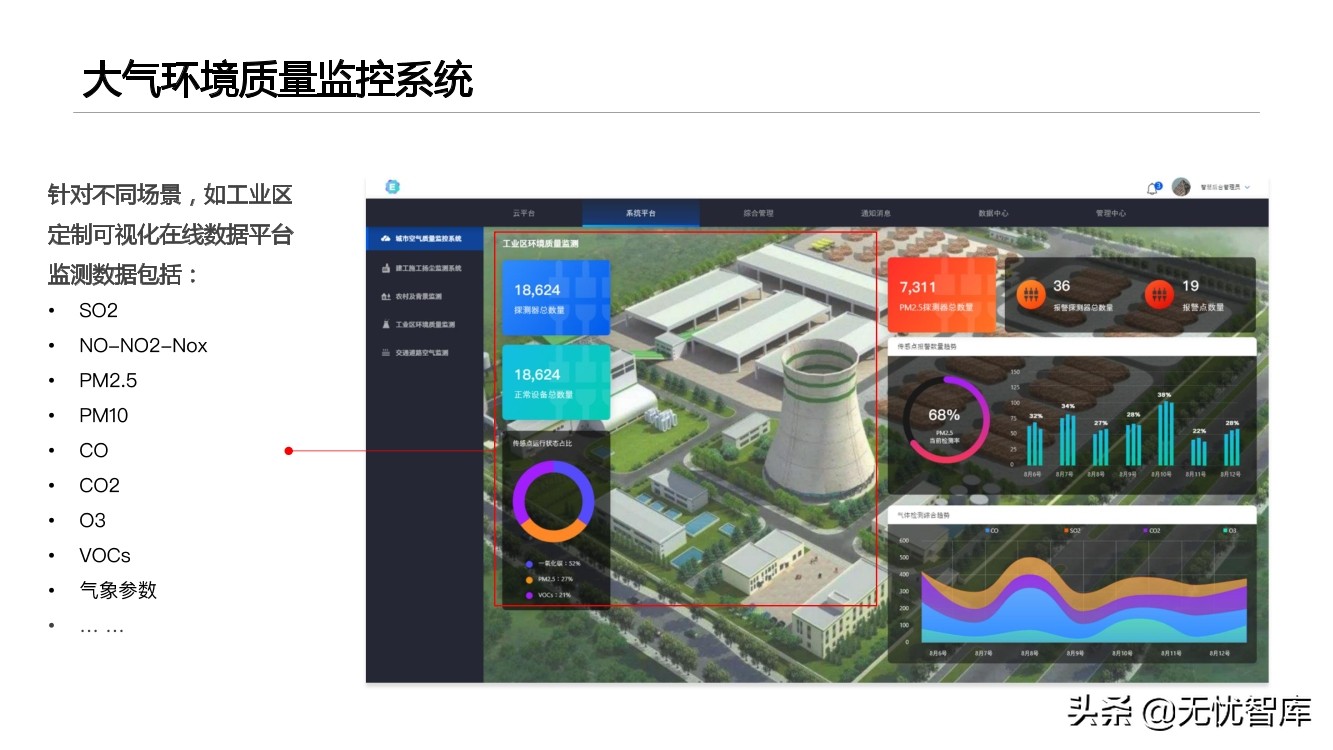1333x750 pixels.
Task: Click the 气体检测综合趋势 panel header
Action: click(1071, 515)
